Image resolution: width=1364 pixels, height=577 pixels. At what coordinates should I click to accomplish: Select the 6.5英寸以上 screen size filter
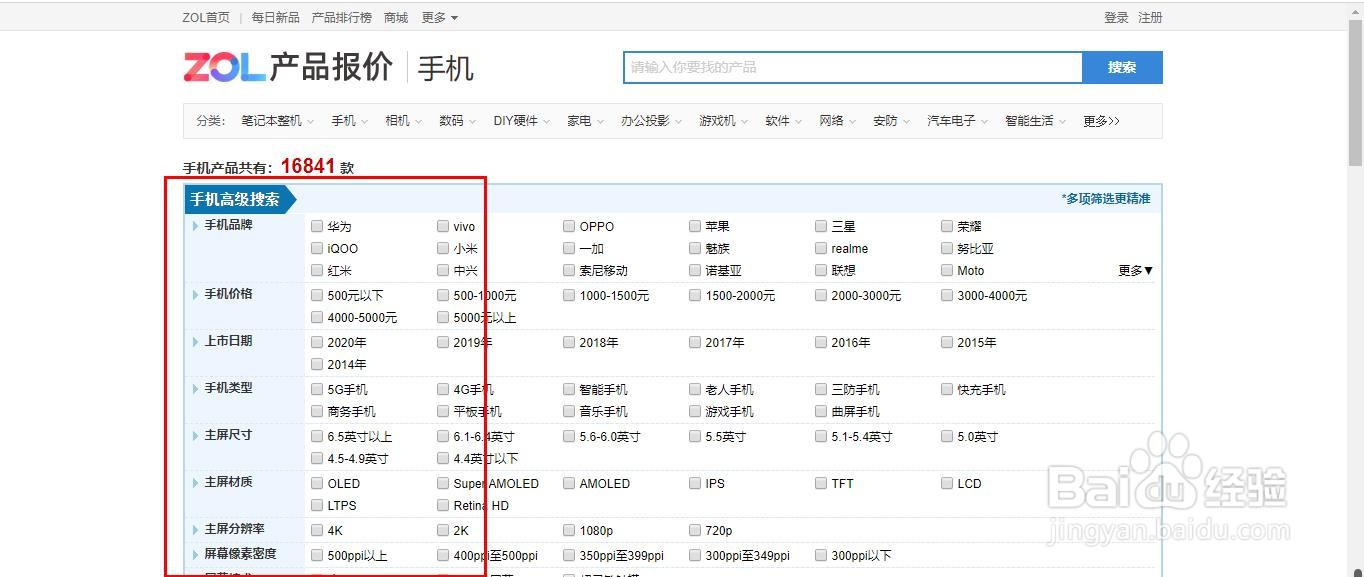click(x=316, y=436)
